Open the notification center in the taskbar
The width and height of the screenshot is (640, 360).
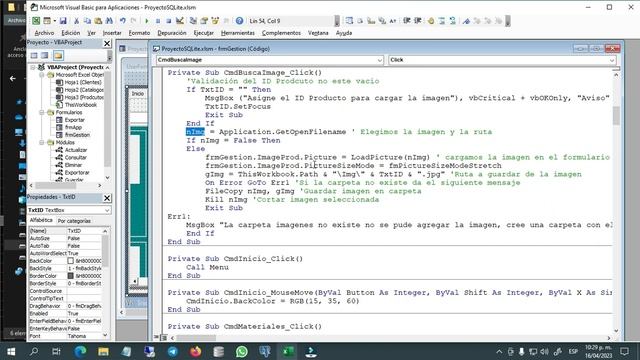pyautogui.click(x=624, y=351)
